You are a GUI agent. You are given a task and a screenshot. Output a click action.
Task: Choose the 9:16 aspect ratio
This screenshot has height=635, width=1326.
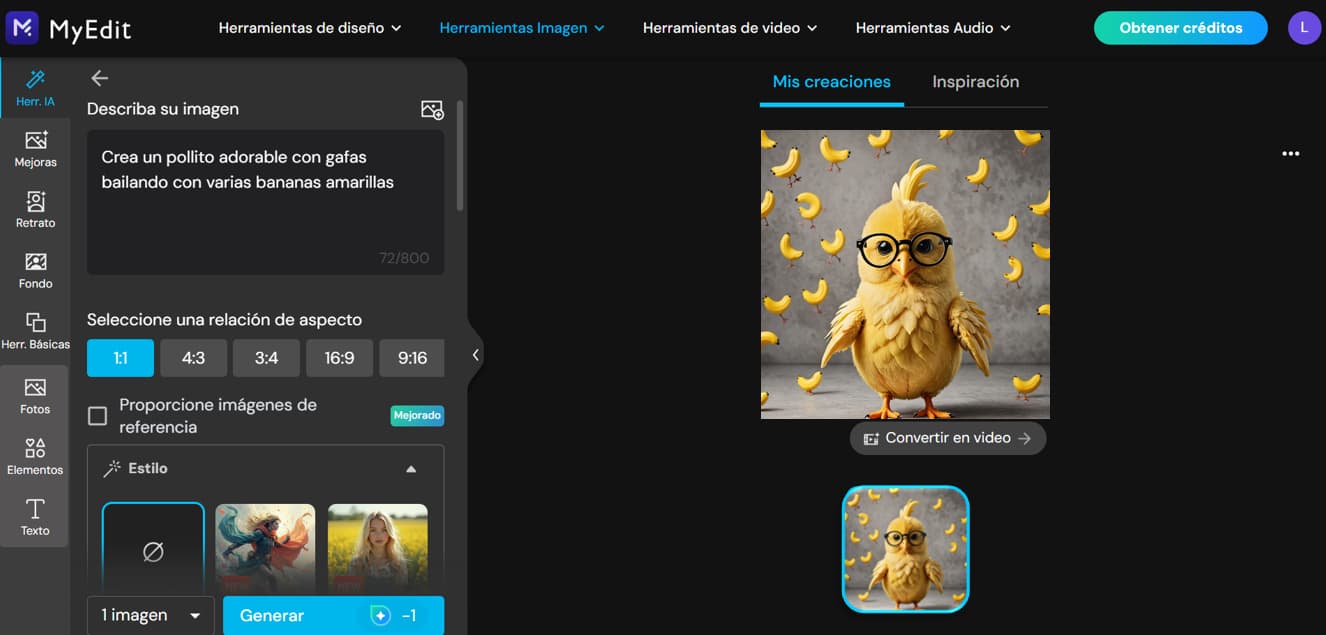pos(412,357)
